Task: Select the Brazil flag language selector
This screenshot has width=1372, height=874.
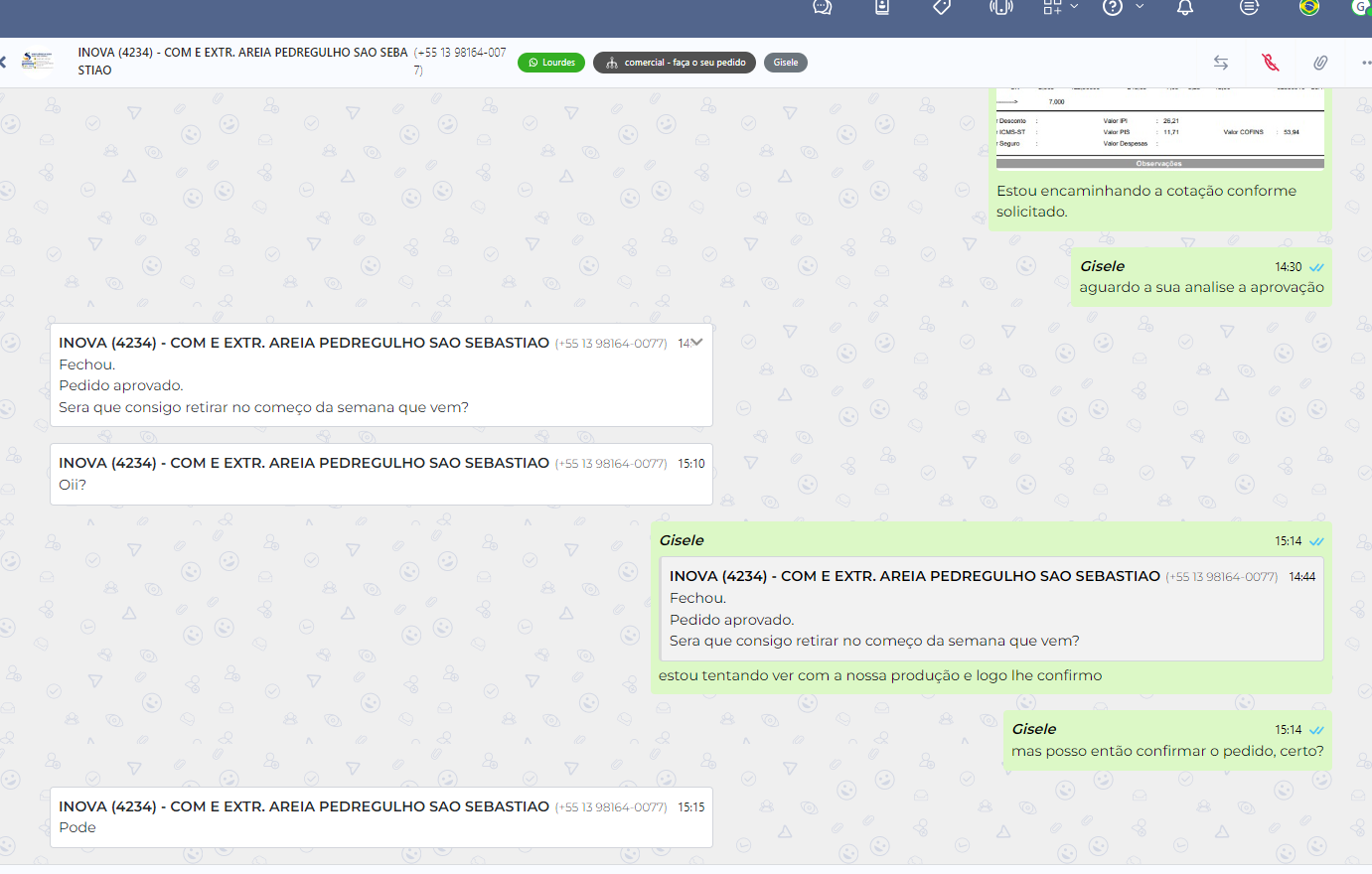Action: pos(1309,8)
